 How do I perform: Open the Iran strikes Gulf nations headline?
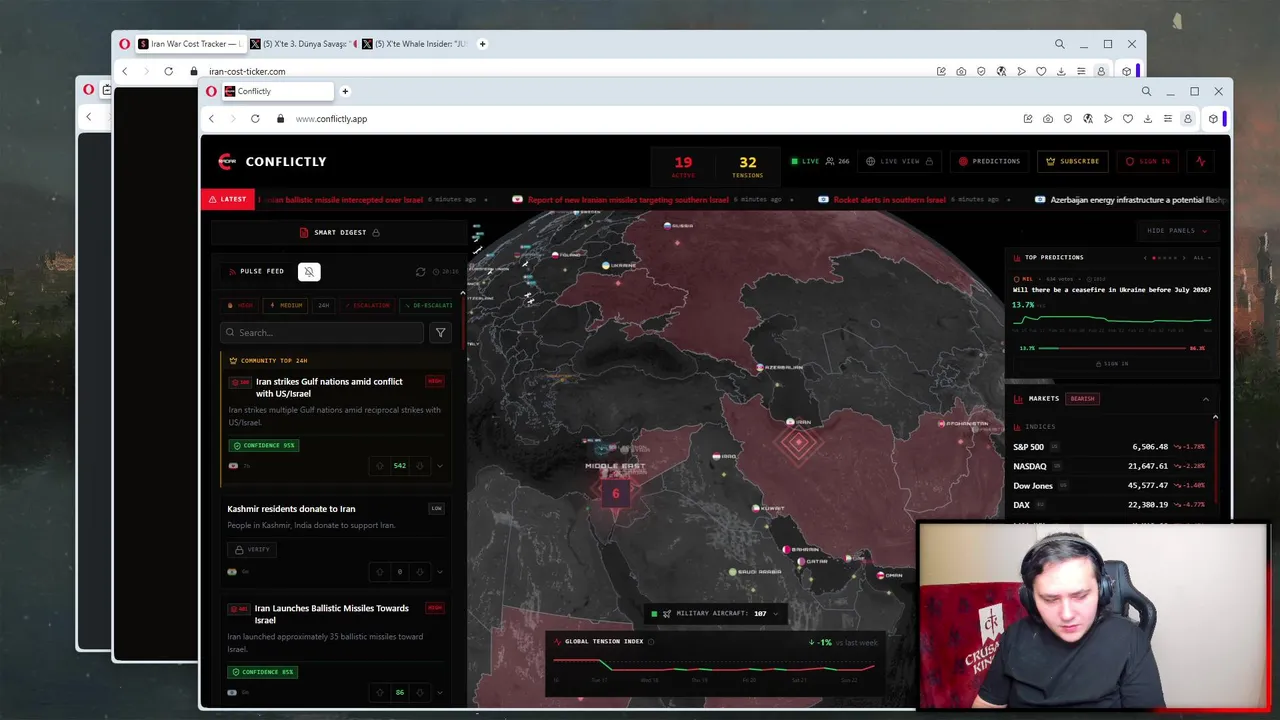pos(329,387)
